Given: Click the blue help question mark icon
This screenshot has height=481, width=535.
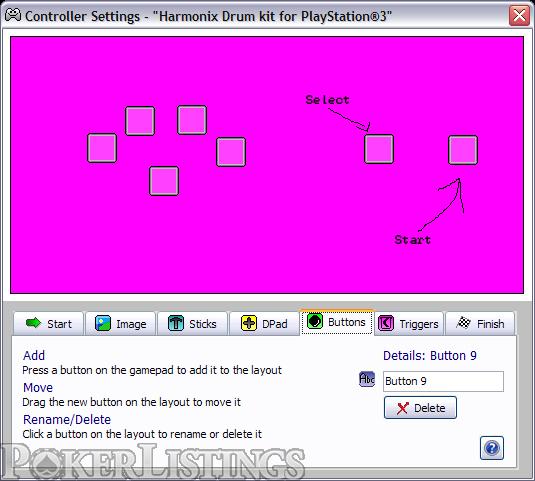Looking at the screenshot, I should click(x=492, y=448).
